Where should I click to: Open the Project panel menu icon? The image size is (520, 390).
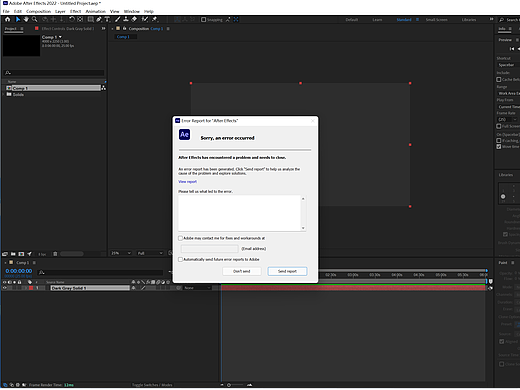[x=22, y=29]
